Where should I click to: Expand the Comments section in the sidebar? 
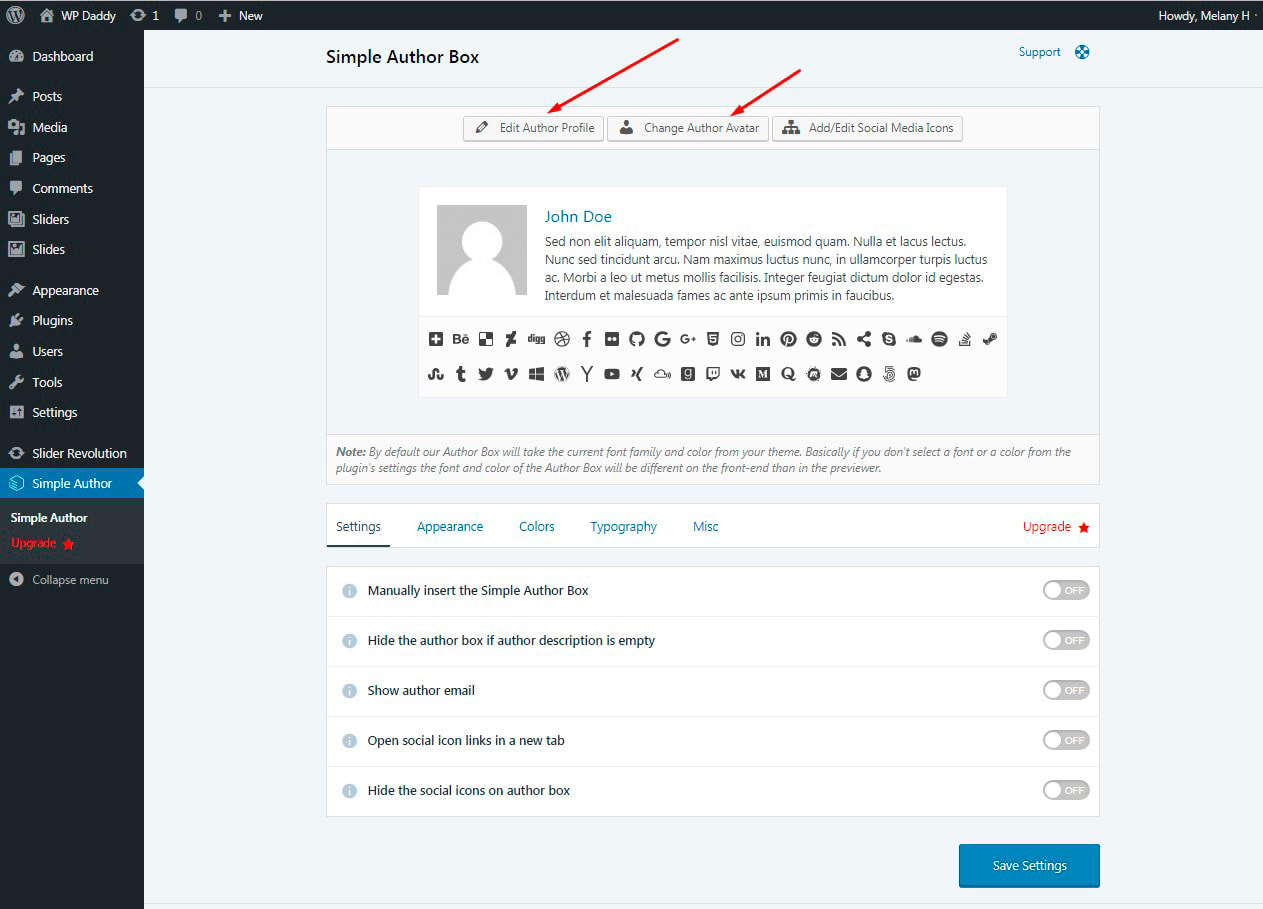point(65,188)
